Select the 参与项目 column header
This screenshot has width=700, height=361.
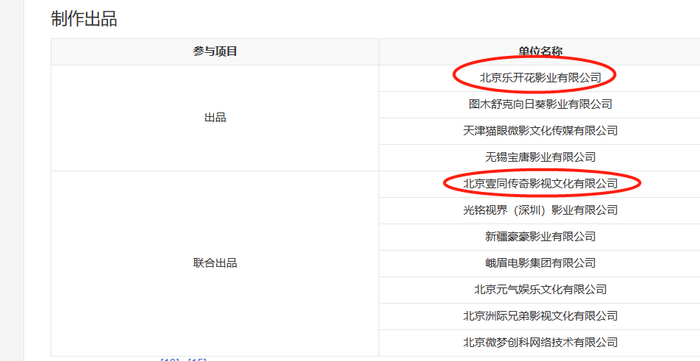click(215, 52)
